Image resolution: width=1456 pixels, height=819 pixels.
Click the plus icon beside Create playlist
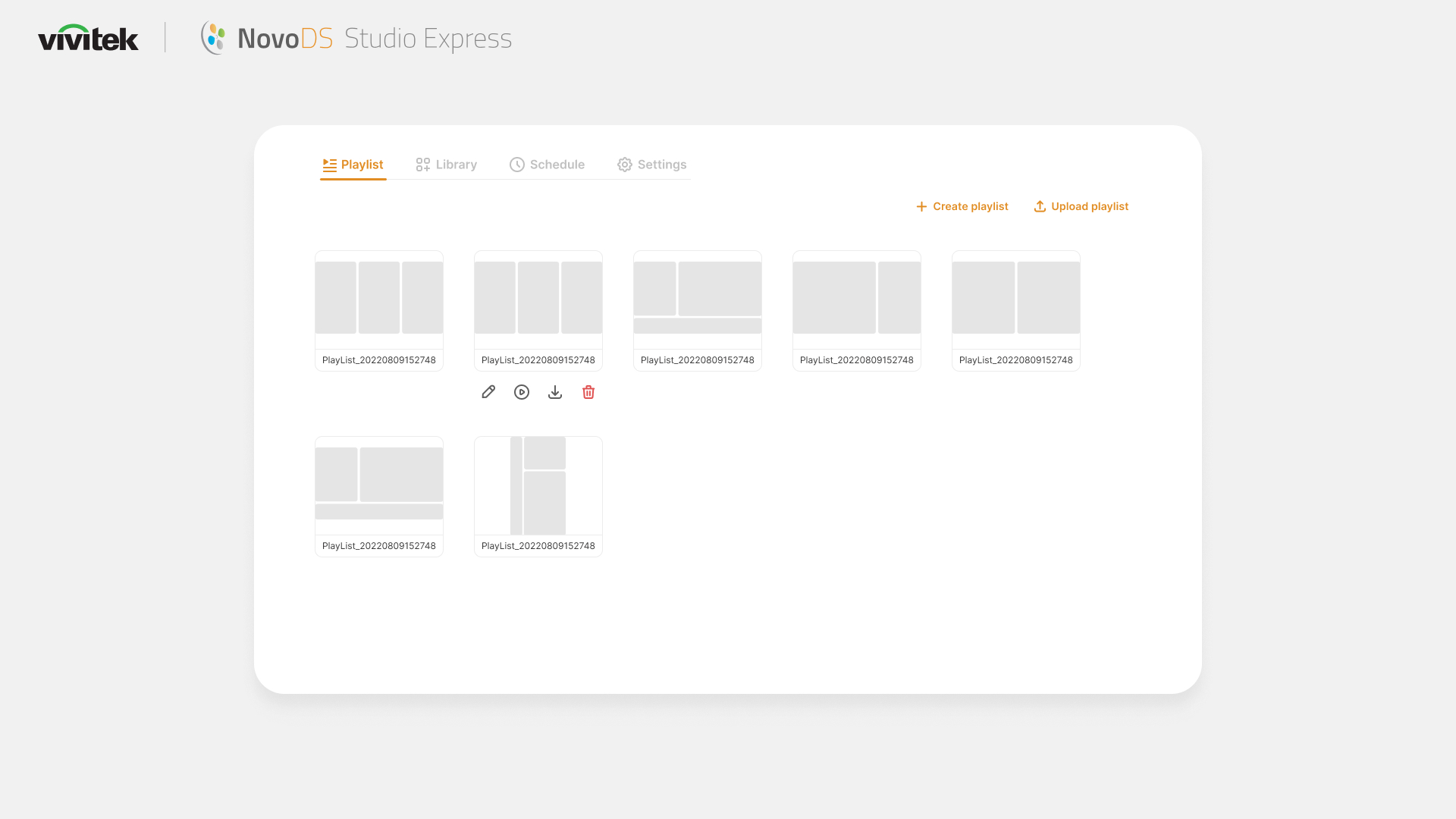pos(921,206)
